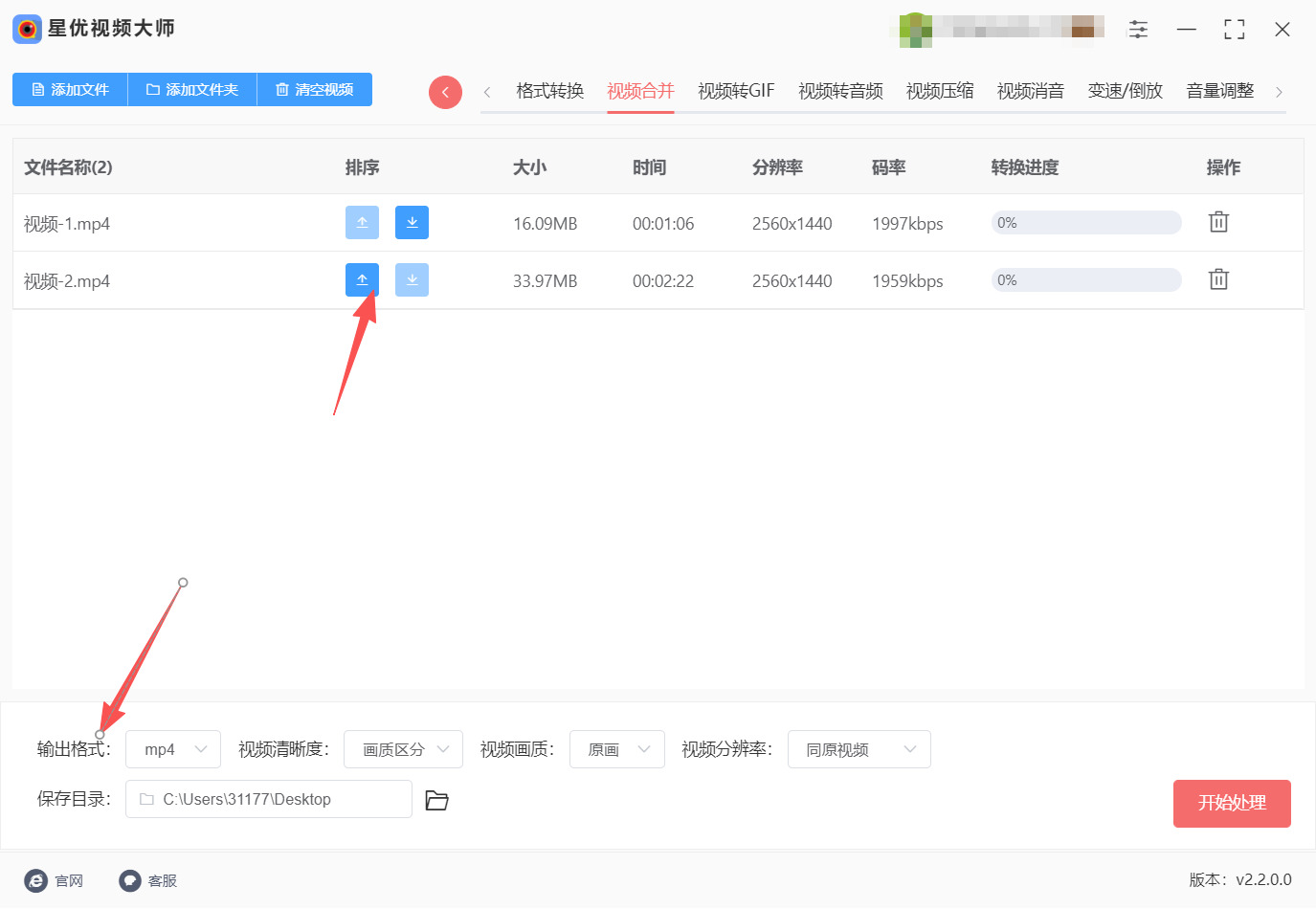
Task: Click the 1997kbps bitrate cell
Action: (x=907, y=224)
